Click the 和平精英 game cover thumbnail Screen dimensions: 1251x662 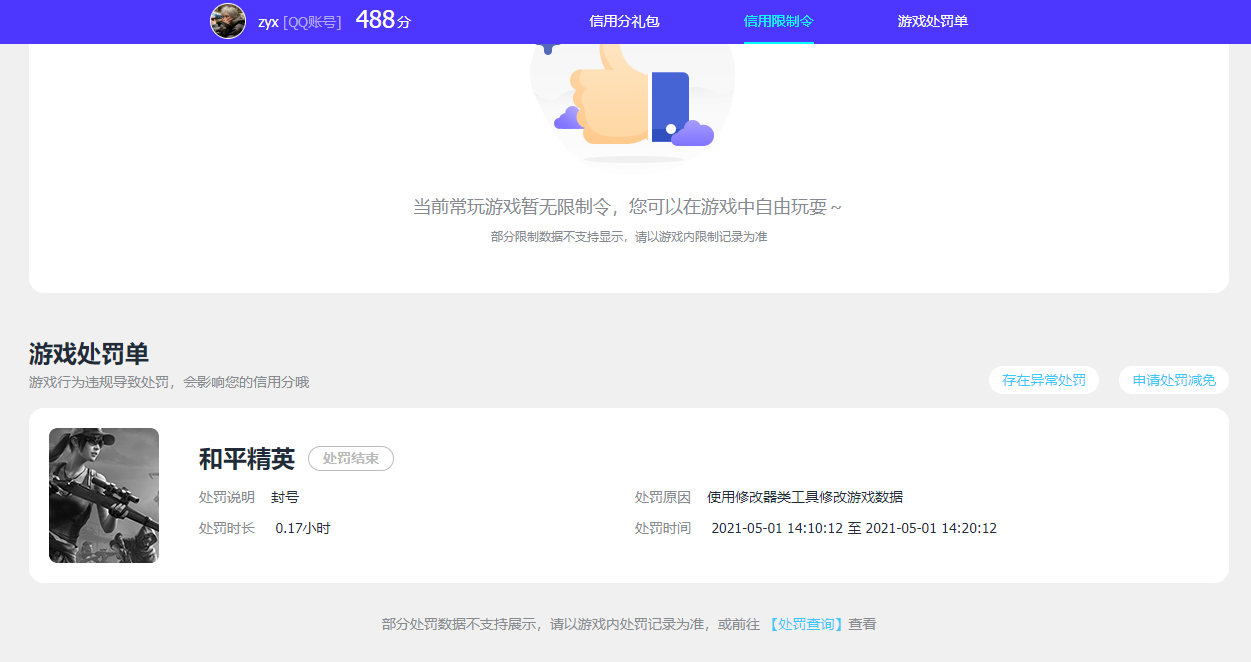pyautogui.click(x=104, y=495)
